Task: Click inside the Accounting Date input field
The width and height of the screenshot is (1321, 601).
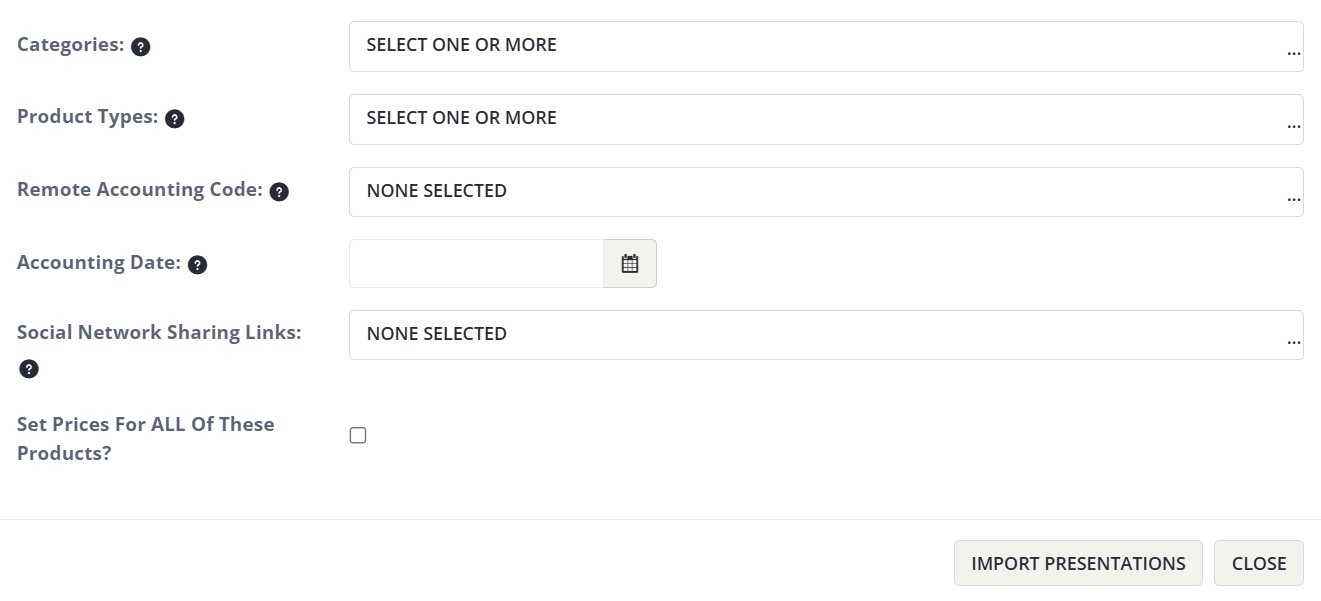Action: pos(475,263)
